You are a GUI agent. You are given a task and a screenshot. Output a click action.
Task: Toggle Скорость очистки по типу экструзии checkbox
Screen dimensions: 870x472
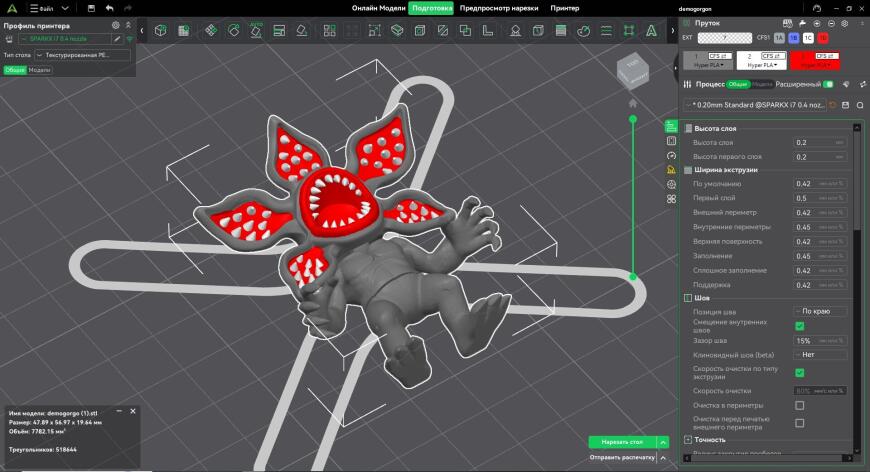point(800,373)
